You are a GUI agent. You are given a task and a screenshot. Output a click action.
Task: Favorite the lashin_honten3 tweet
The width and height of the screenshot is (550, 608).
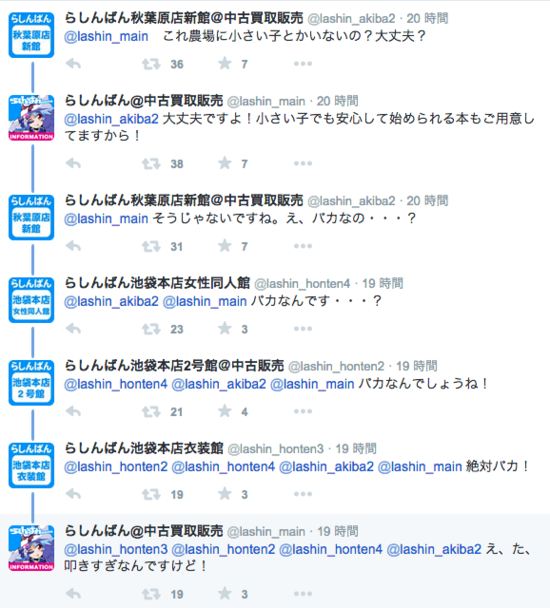(x=225, y=494)
